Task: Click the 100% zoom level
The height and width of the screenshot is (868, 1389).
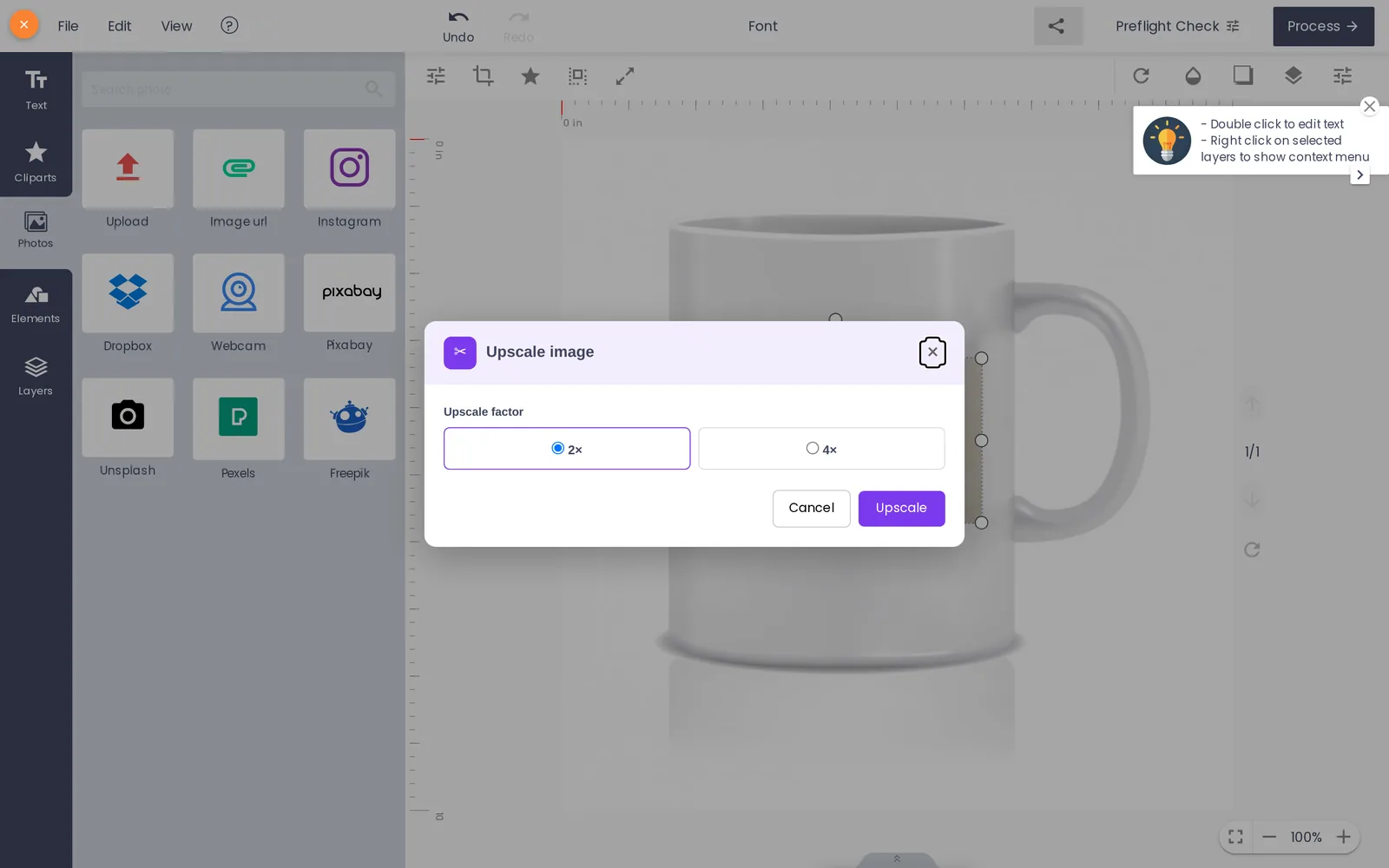Action: [1306, 837]
